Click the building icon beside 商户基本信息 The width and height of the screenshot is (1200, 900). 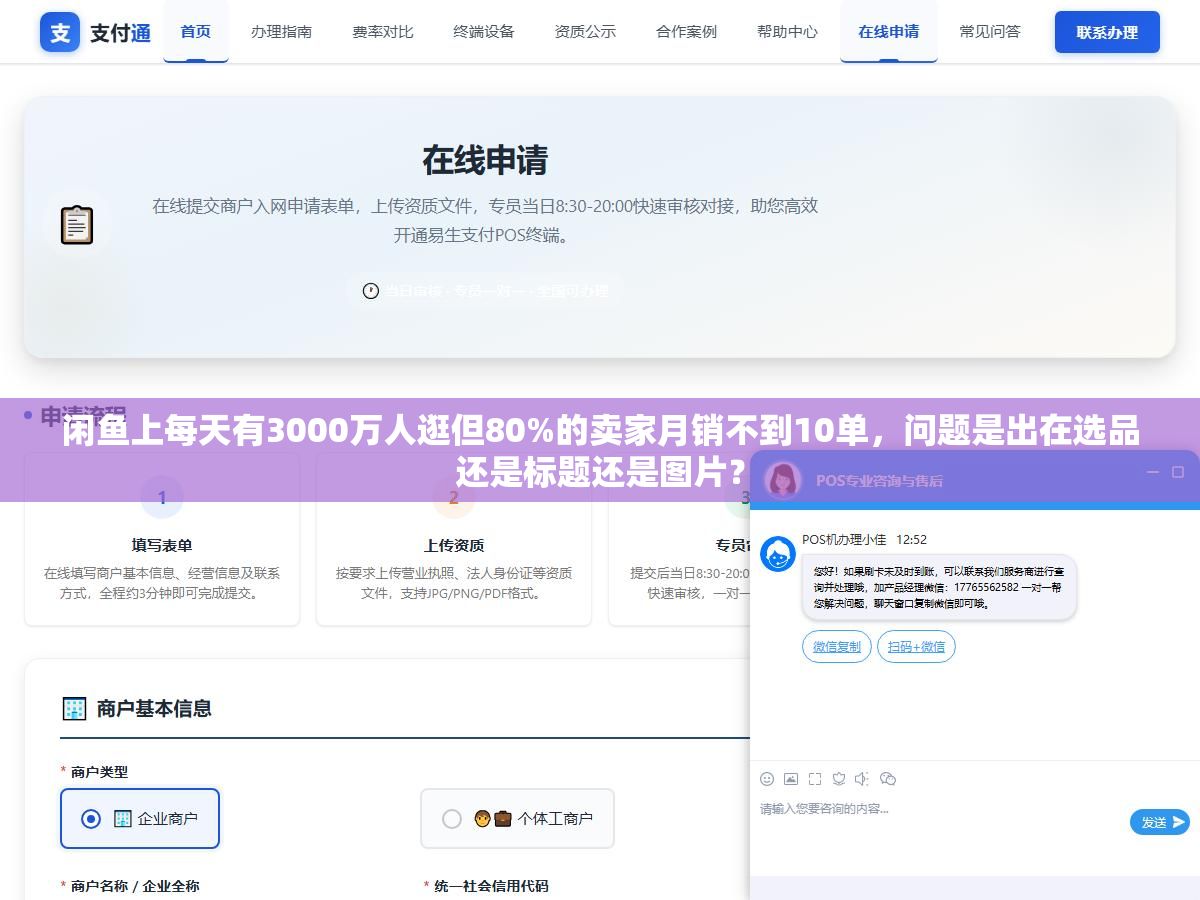click(x=74, y=709)
